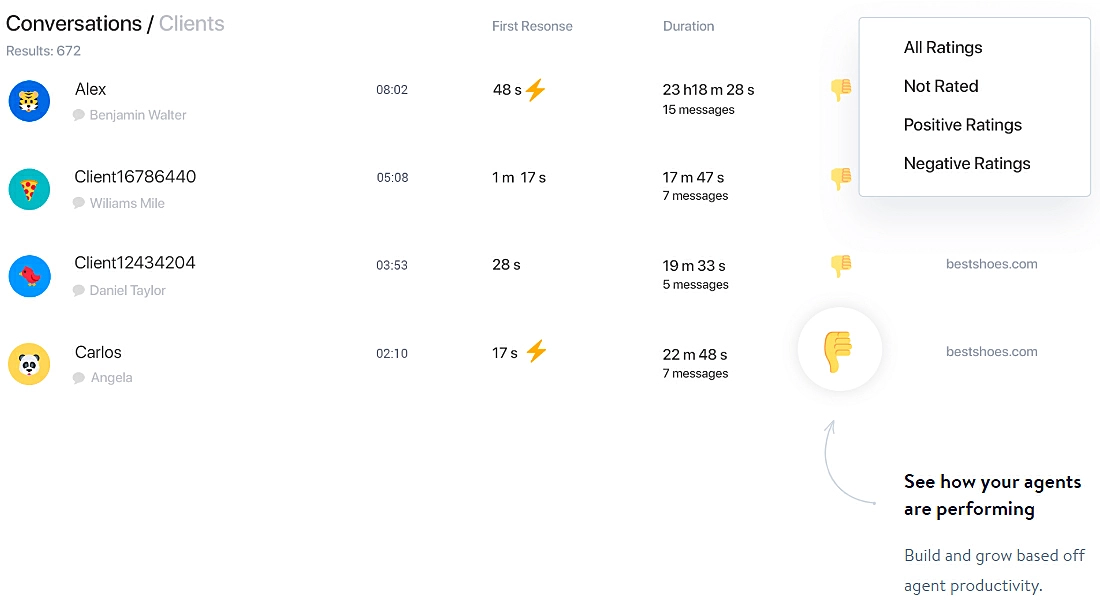
Task: Click Carlos's panda avatar icon
Action: (x=29, y=364)
